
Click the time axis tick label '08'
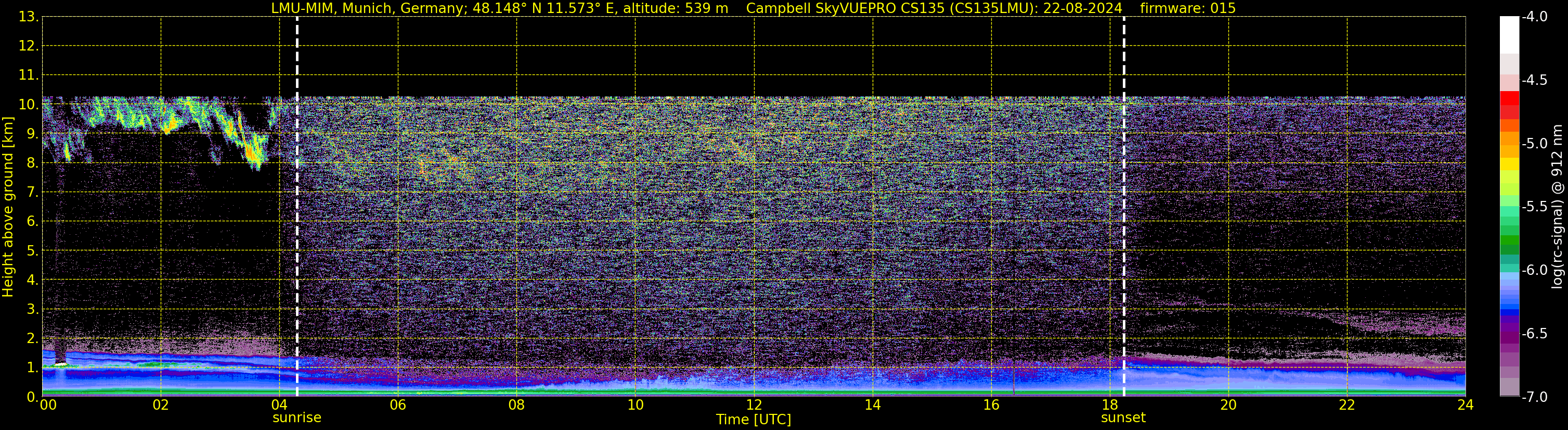pyautogui.click(x=517, y=405)
